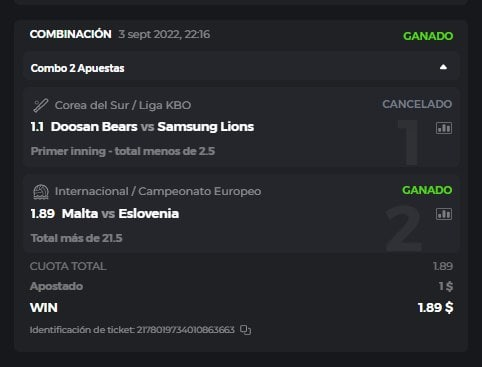Click the green GANADO status at top

(428, 36)
